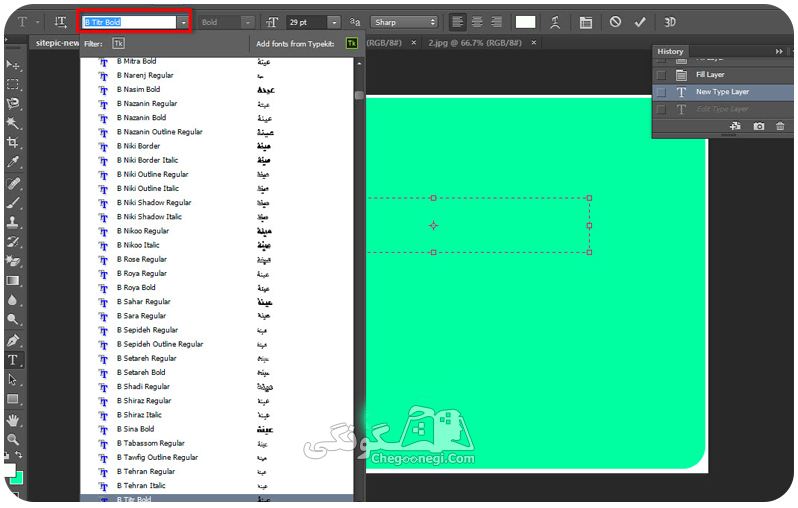Select the Pen tool
The image size is (798, 508).
[13, 340]
